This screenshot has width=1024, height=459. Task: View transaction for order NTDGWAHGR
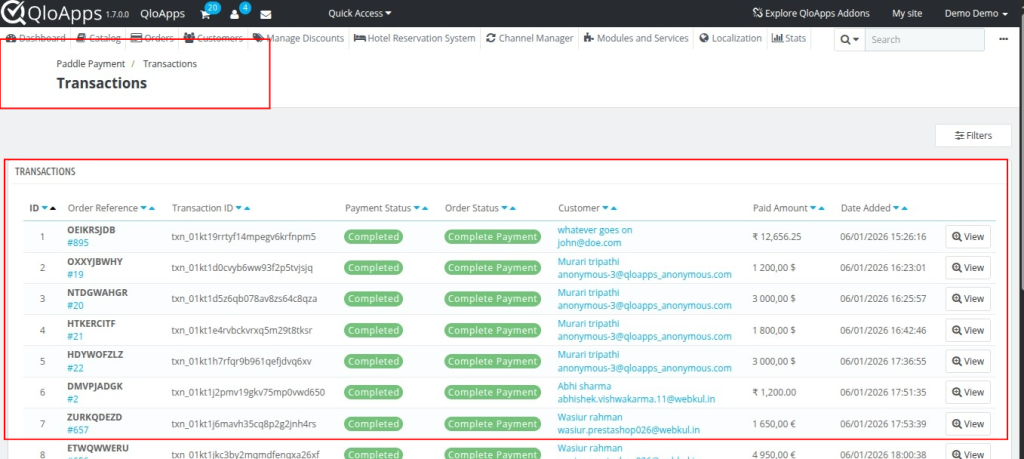point(968,298)
